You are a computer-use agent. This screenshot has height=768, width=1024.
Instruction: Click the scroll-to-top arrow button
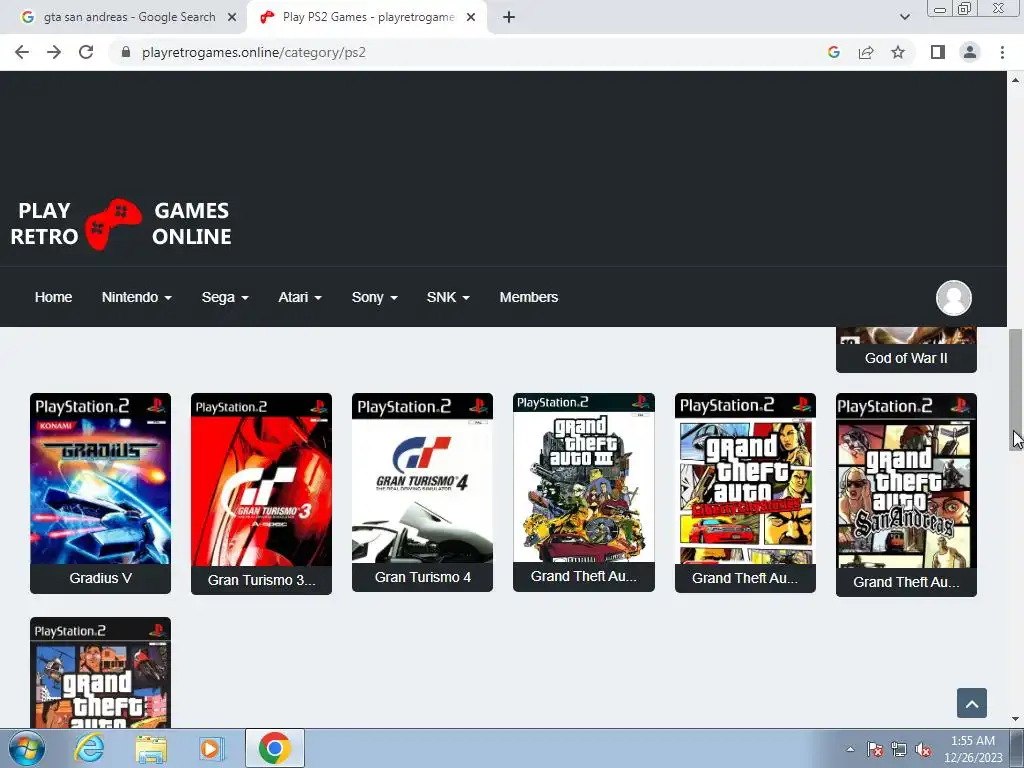[x=972, y=703]
